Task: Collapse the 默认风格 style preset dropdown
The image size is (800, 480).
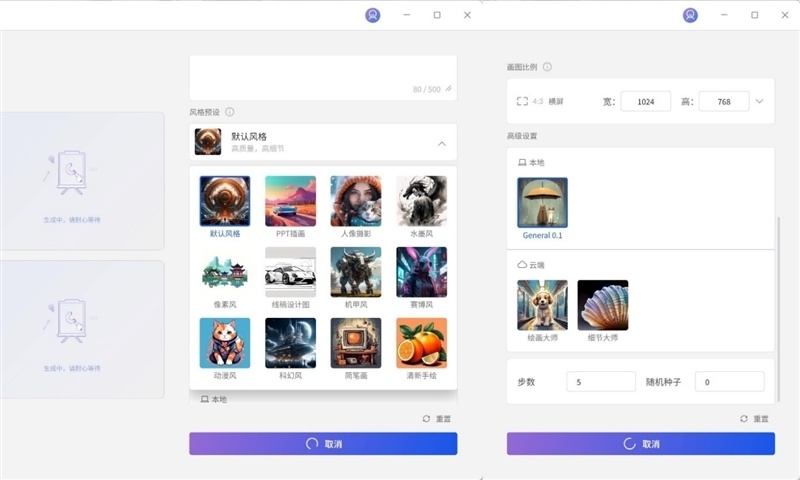Action: click(x=442, y=143)
